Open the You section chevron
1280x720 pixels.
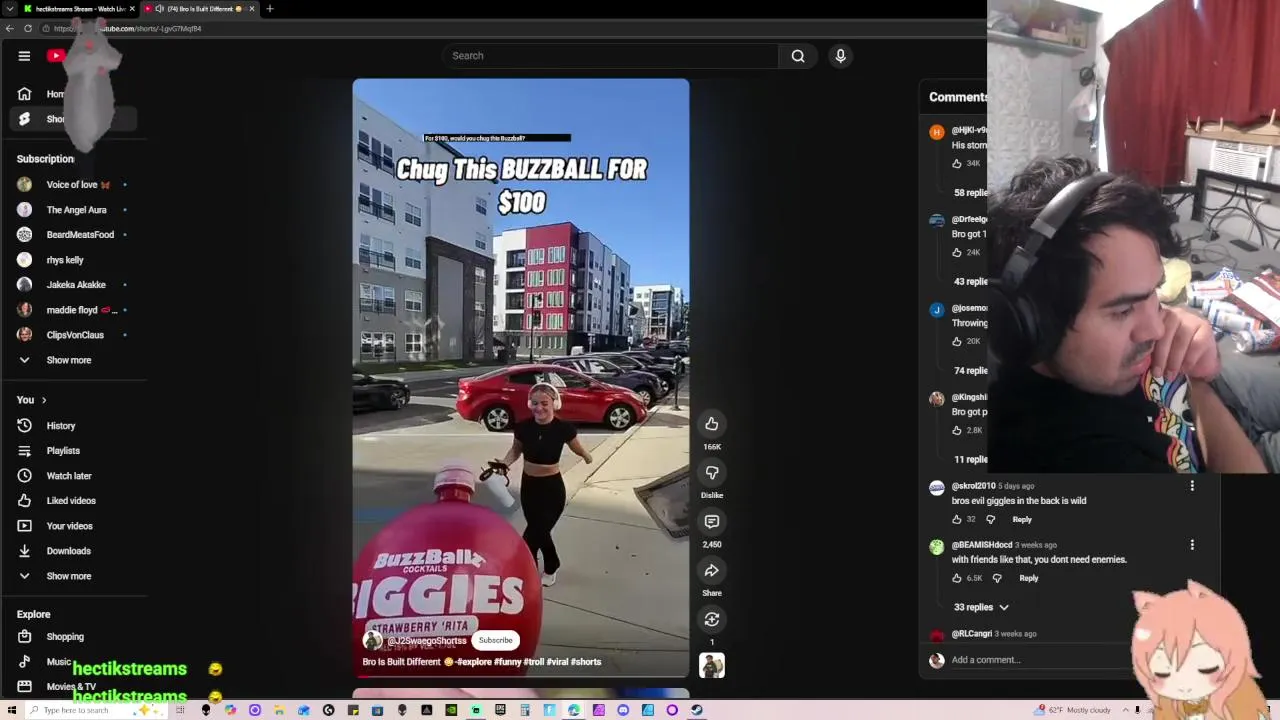pos(43,400)
